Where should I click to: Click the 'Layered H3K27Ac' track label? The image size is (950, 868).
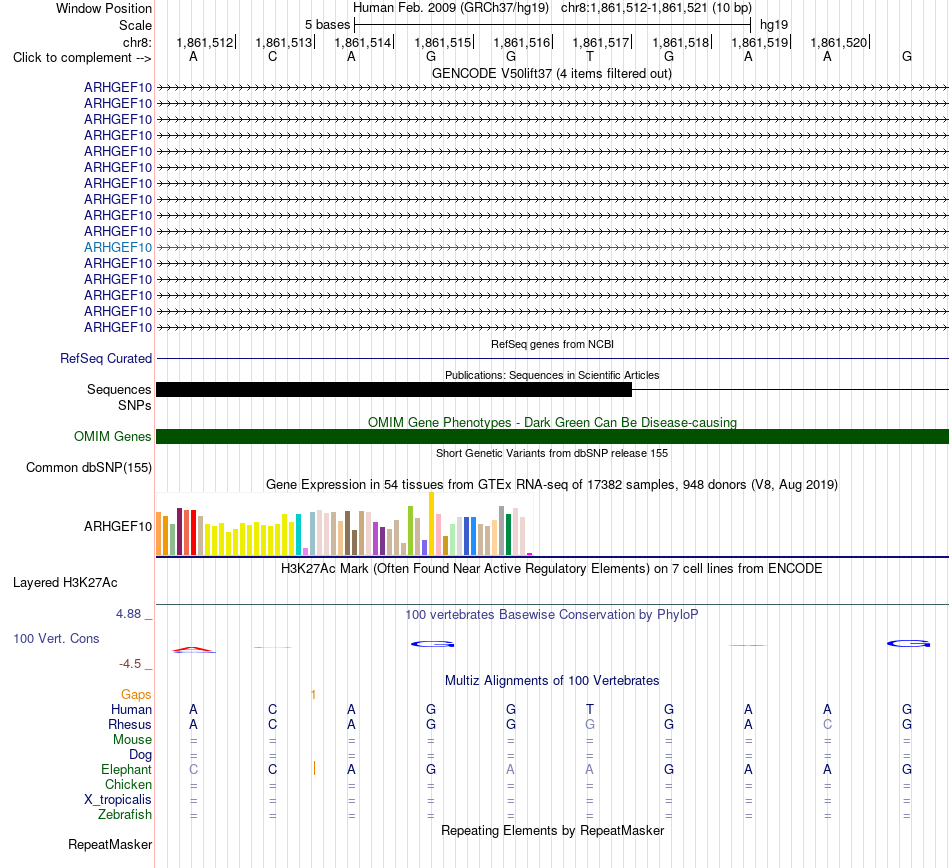coord(65,583)
